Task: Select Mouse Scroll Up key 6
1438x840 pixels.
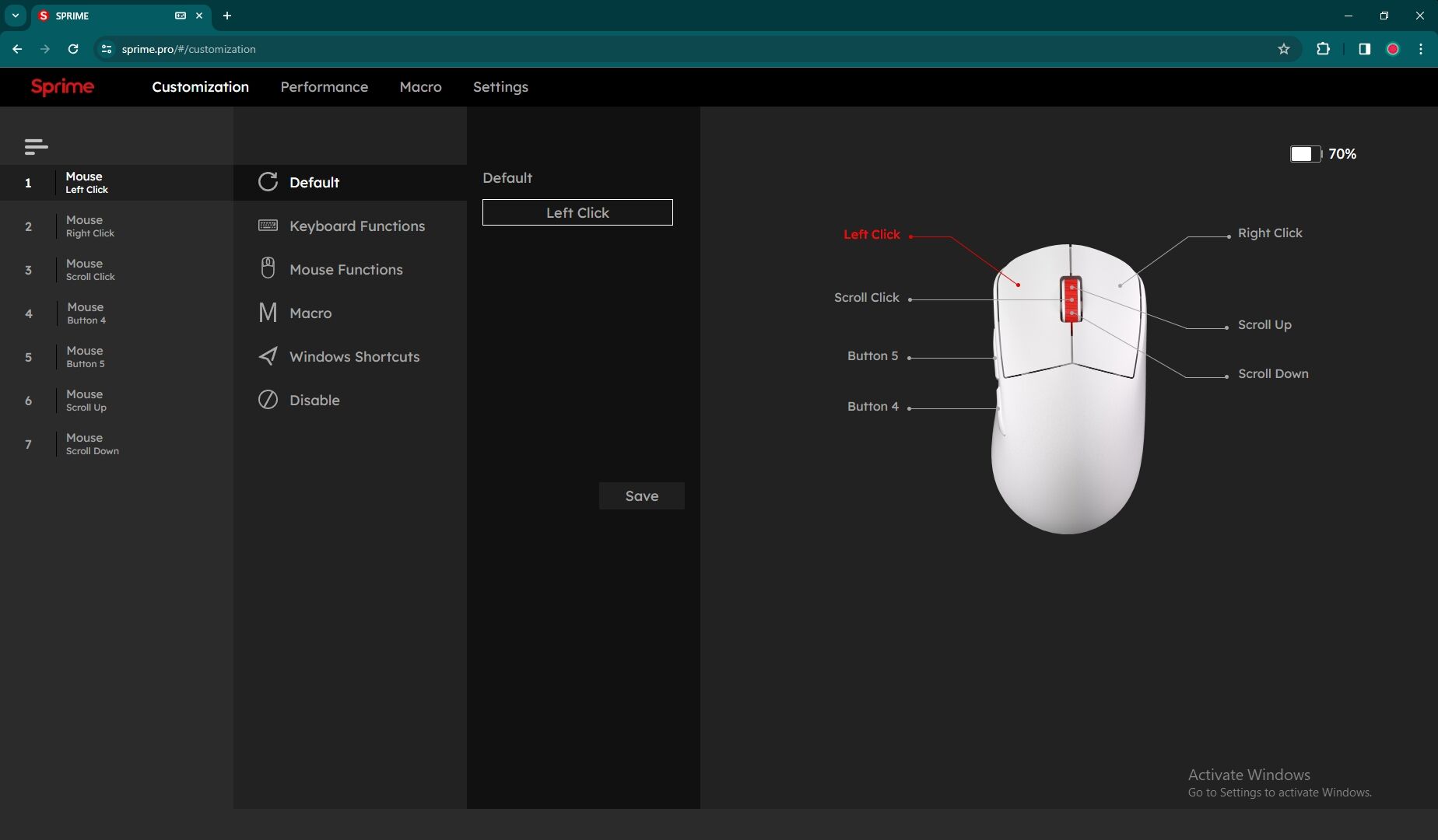Action: (x=117, y=401)
